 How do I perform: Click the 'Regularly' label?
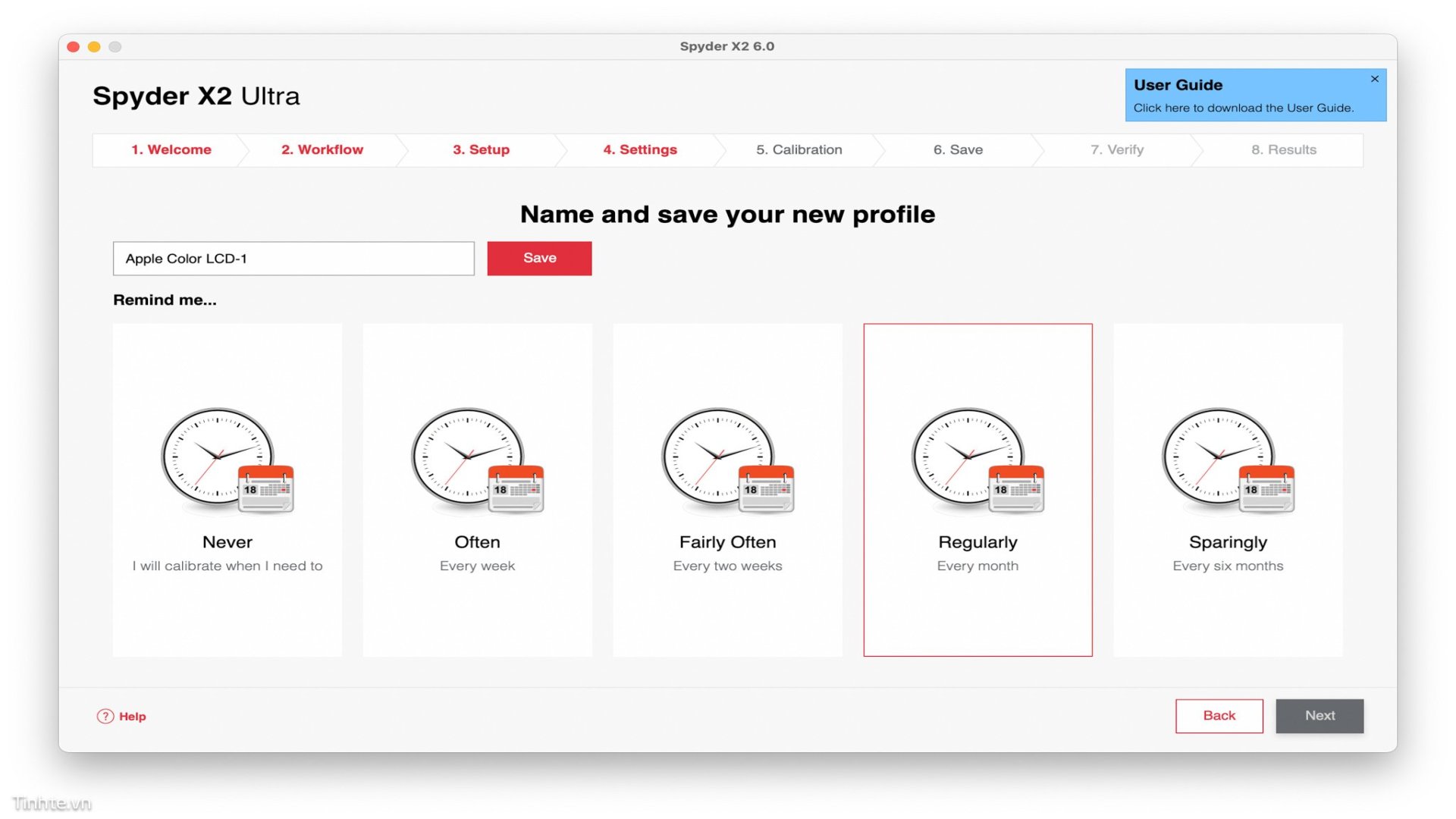(978, 542)
